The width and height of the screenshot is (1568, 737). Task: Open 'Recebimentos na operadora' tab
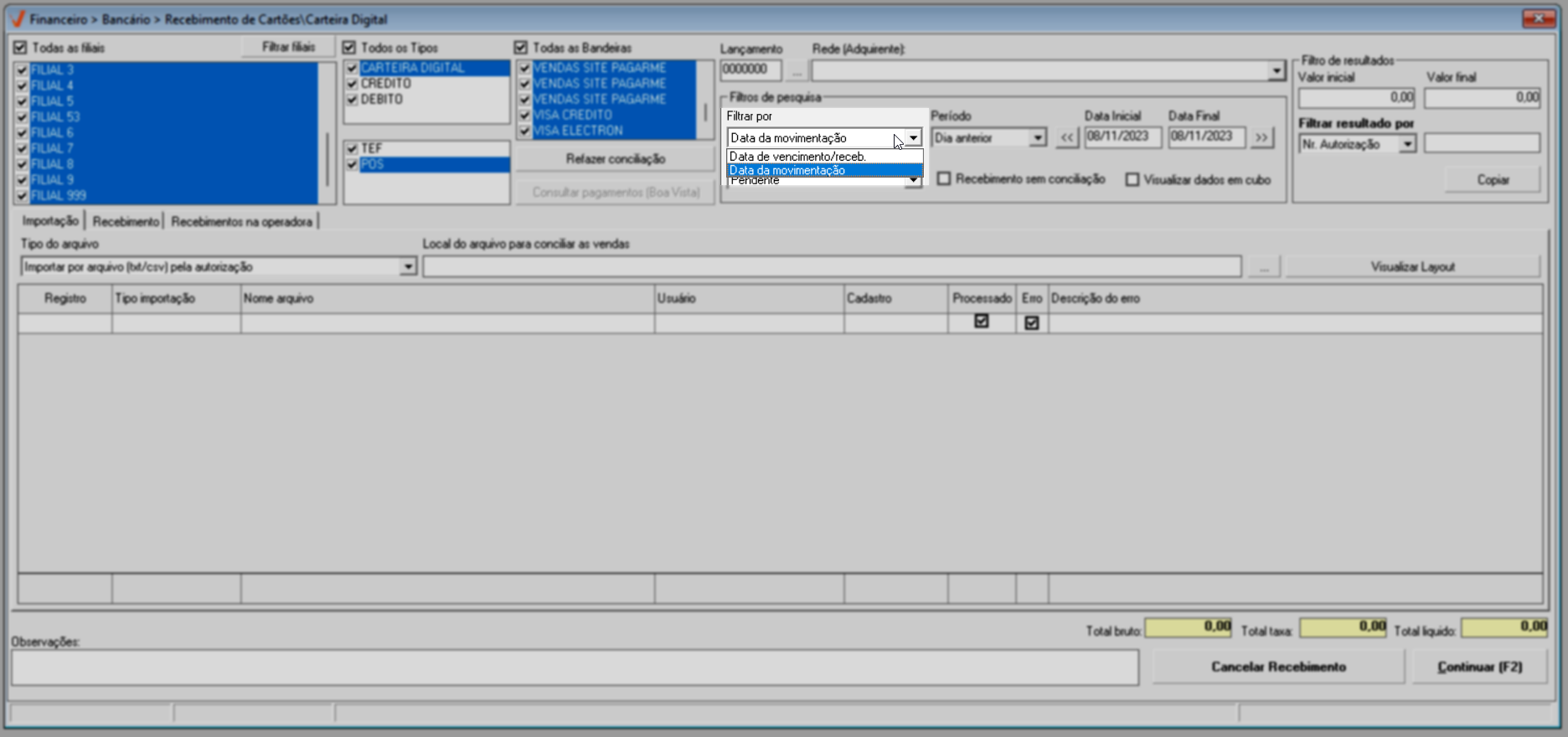[241, 222]
